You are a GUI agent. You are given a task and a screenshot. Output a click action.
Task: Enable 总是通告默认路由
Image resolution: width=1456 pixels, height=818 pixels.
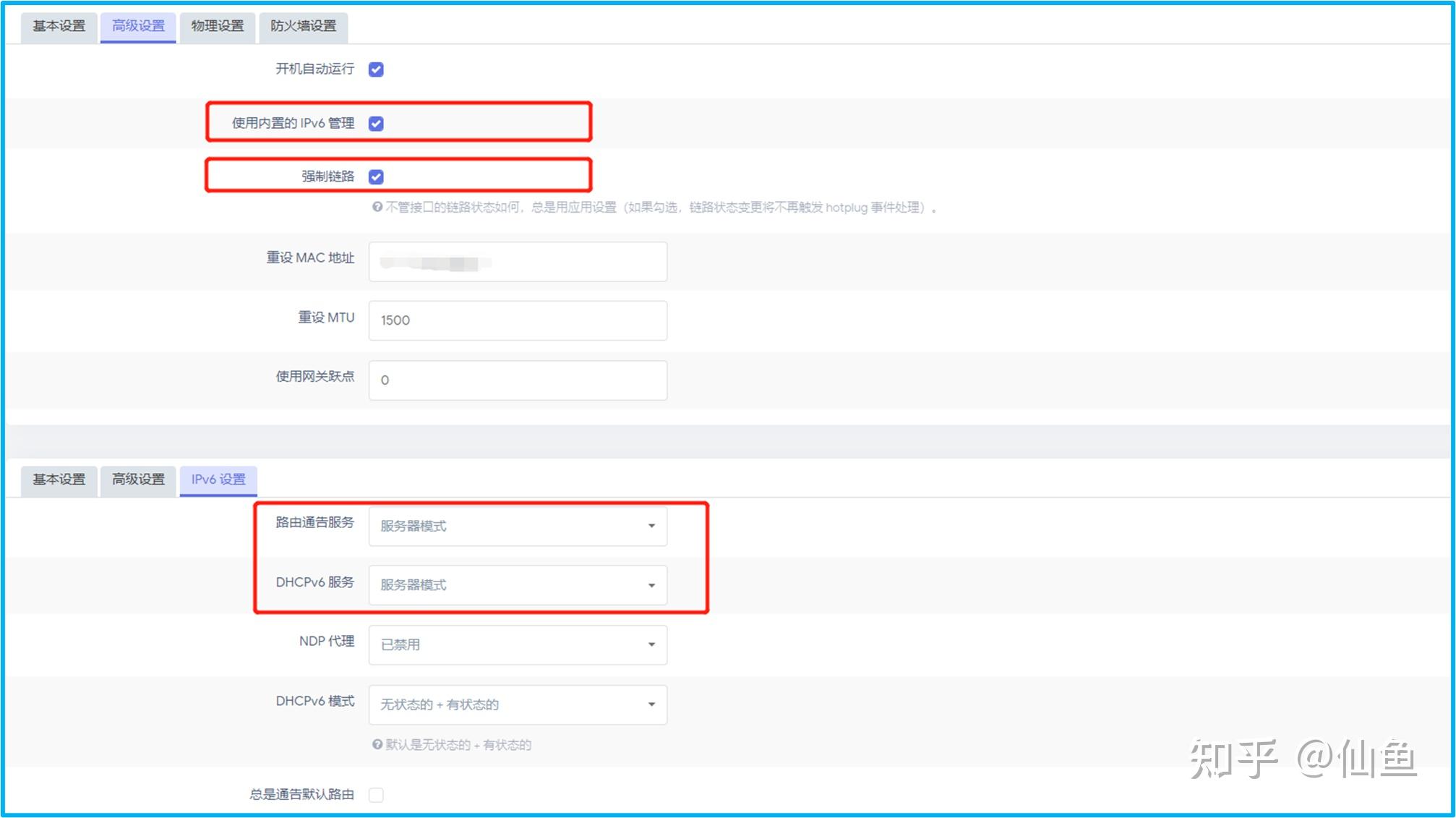click(375, 794)
